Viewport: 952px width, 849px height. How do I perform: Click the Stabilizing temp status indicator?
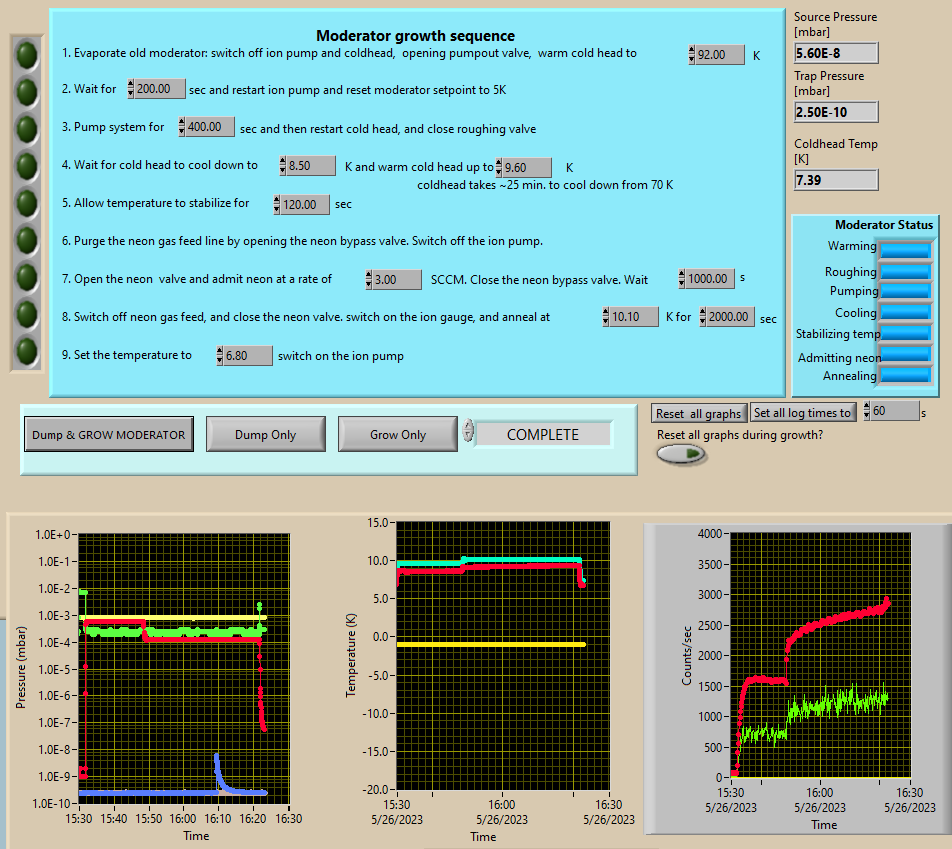pyautogui.click(x=905, y=333)
